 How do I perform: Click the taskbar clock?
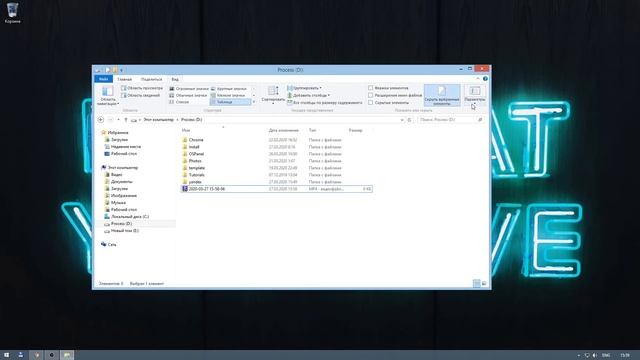tap(624, 356)
